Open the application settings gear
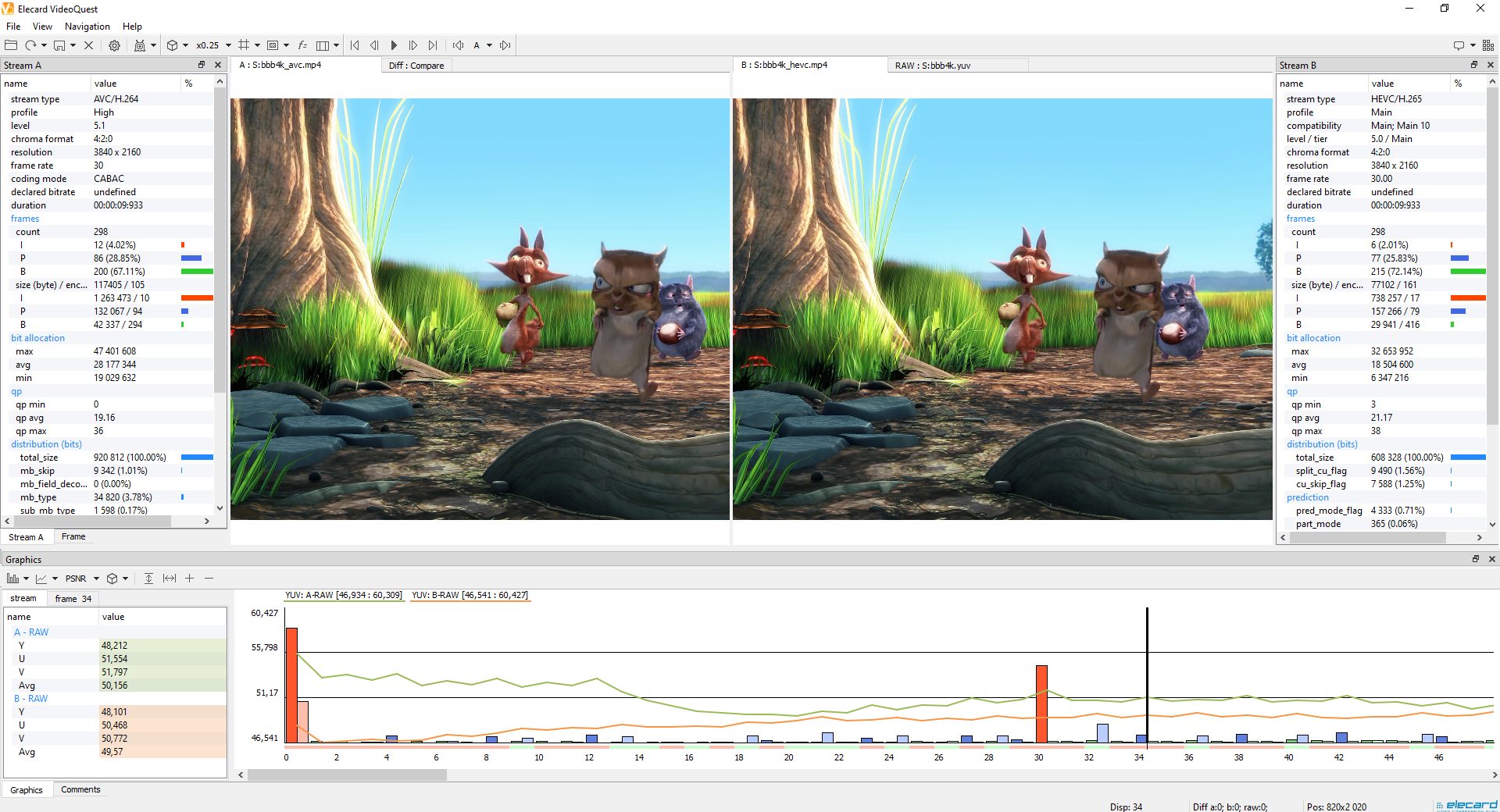 click(x=114, y=45)
